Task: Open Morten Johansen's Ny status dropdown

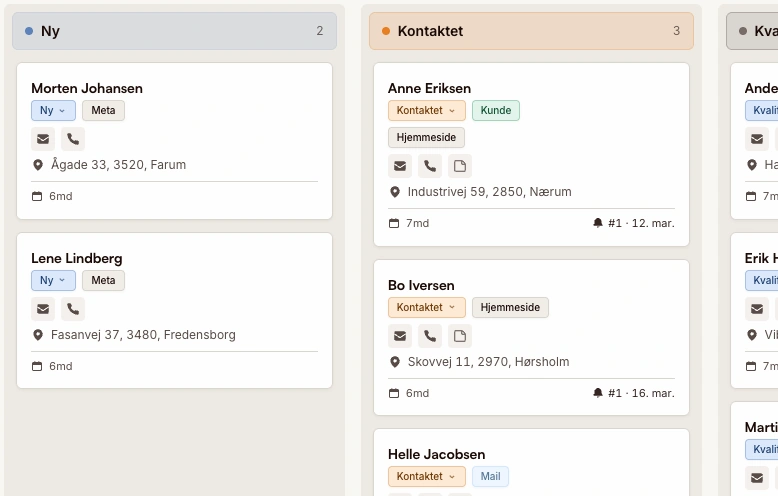Action: (x=54, y=111)
